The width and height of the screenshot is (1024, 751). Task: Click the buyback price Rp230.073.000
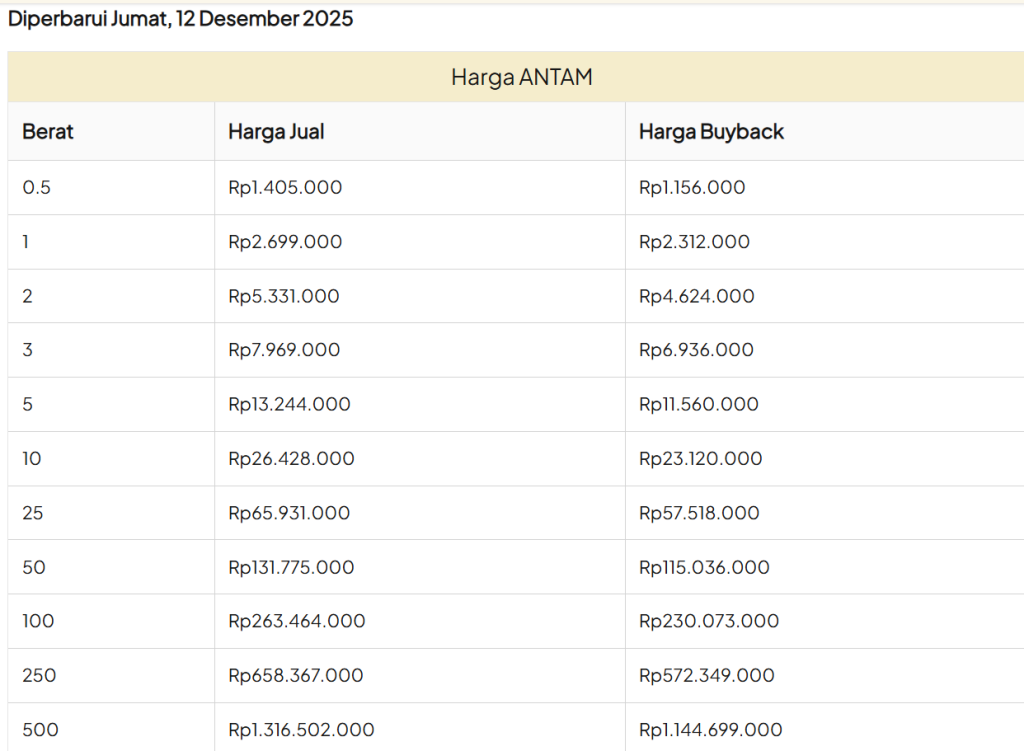(x=709, y=621)
